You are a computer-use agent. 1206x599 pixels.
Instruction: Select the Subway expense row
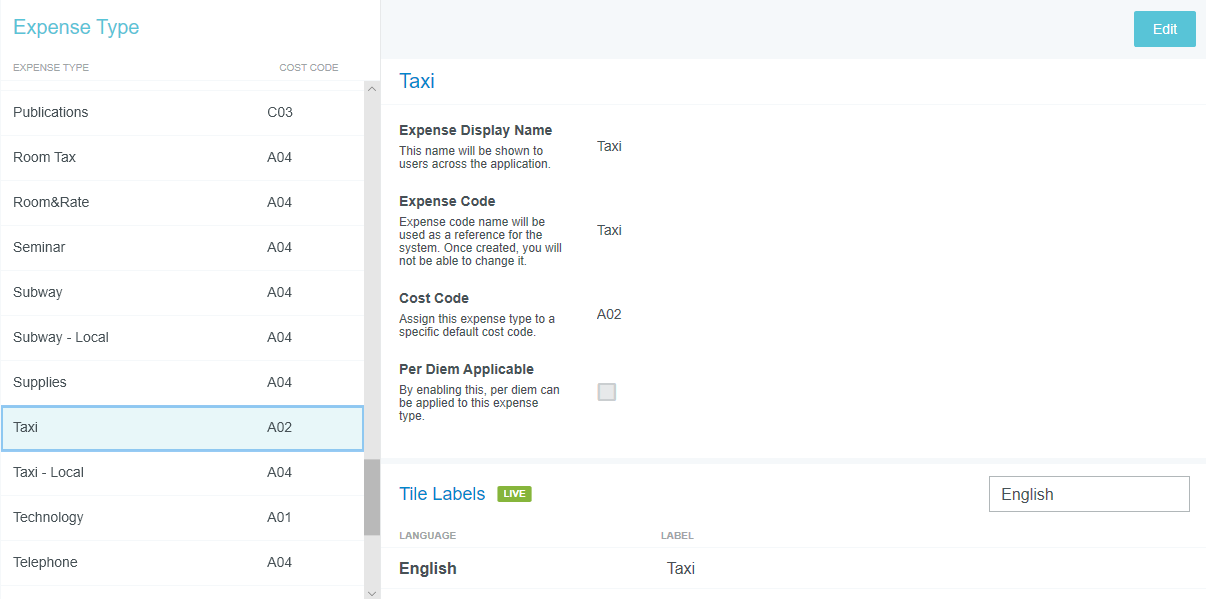point(180,292)
